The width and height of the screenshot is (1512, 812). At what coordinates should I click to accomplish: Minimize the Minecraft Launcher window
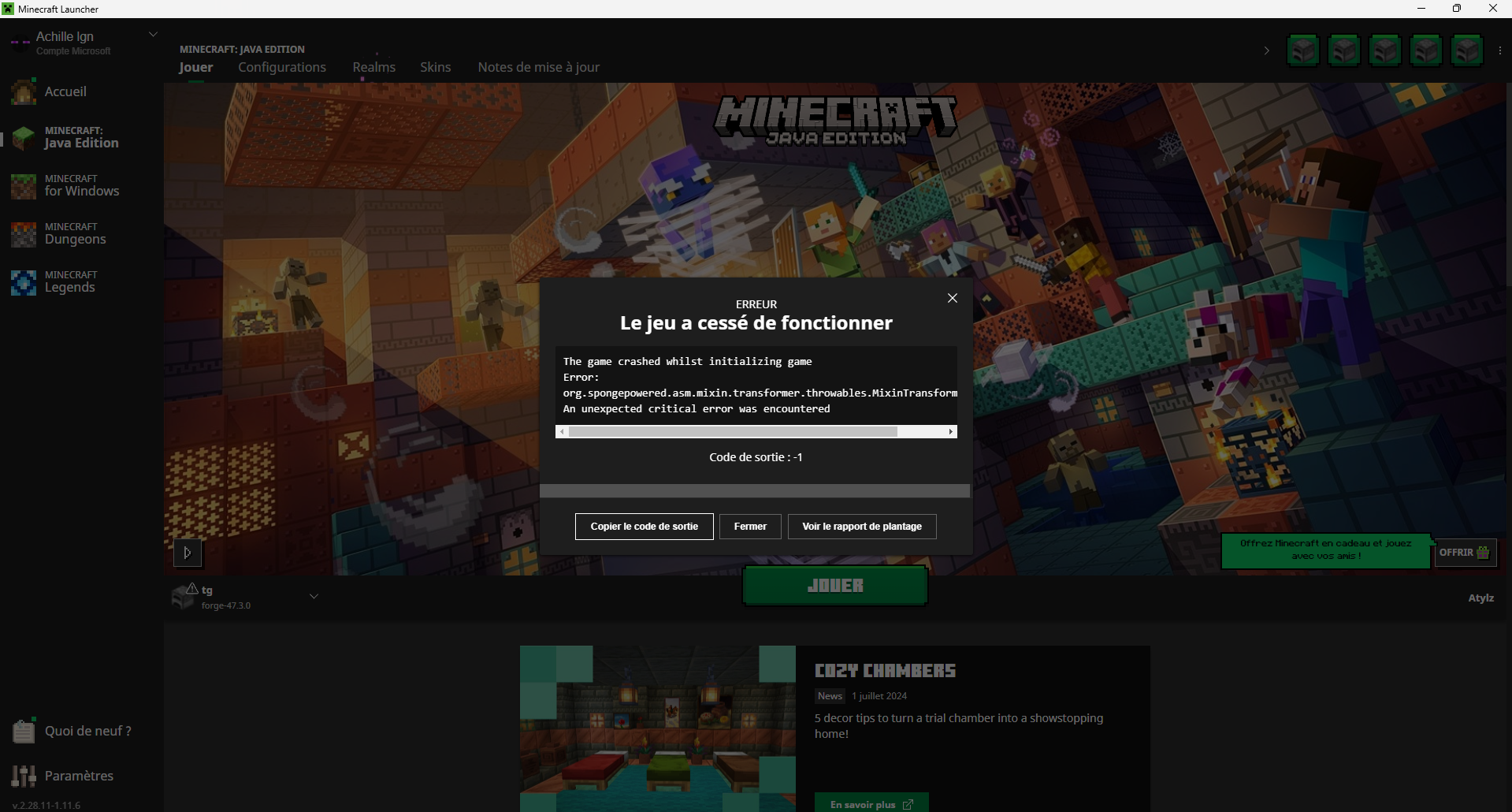tap(1421, 9)
